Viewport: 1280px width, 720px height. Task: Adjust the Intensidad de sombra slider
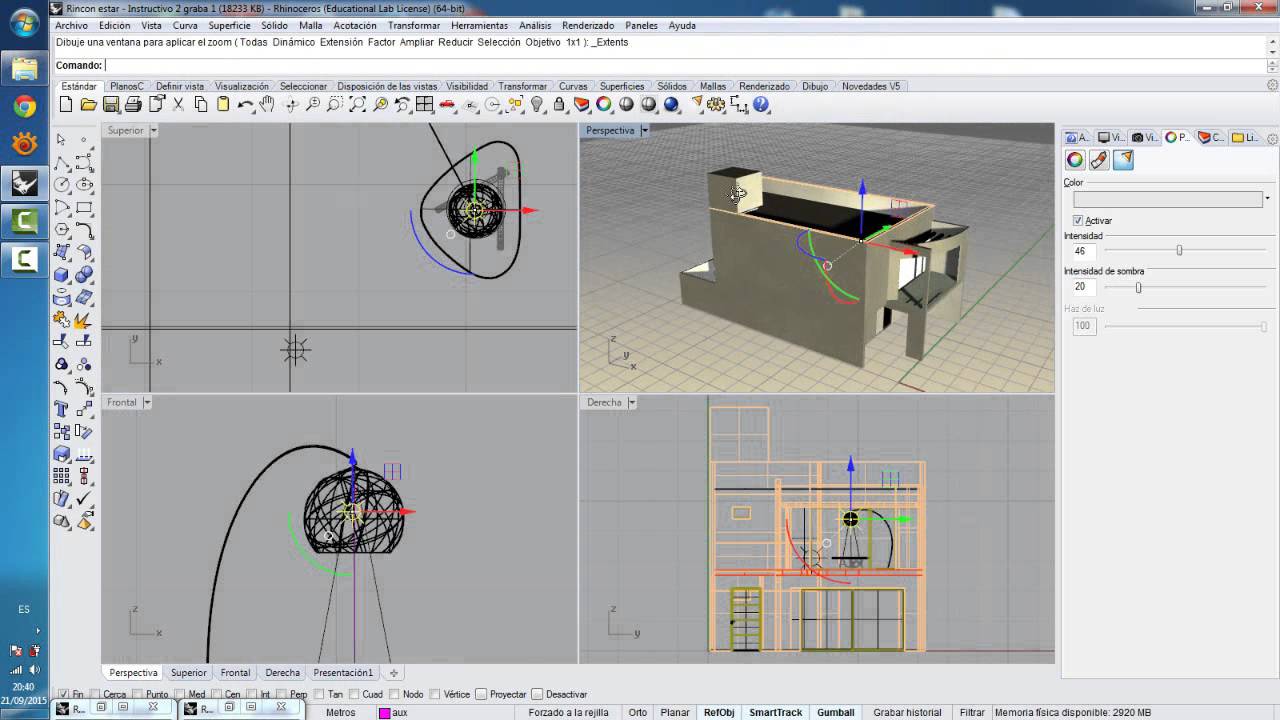coord(1138,288)
